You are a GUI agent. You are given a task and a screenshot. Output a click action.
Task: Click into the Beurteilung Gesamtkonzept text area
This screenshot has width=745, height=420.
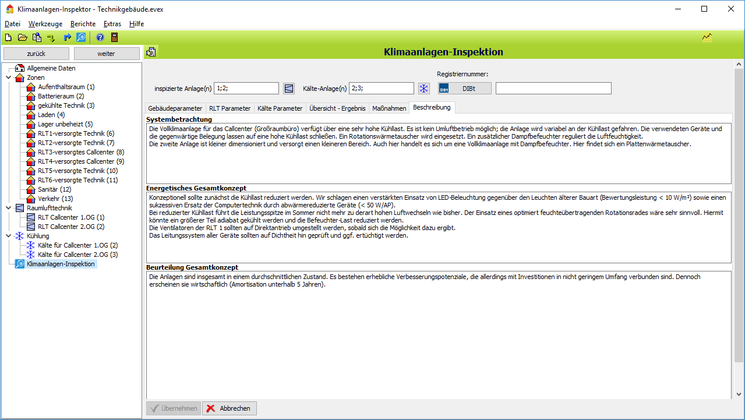click(x=439, y=335)
